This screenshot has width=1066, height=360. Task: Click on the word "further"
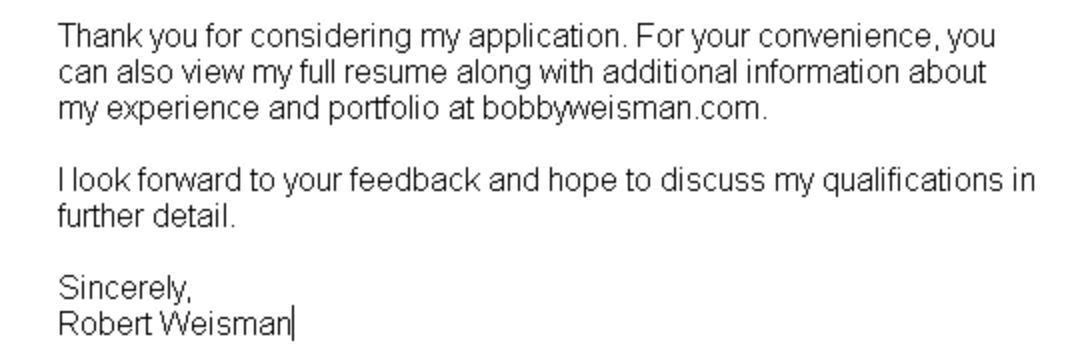pyautogui.click(x=101, y=217)
